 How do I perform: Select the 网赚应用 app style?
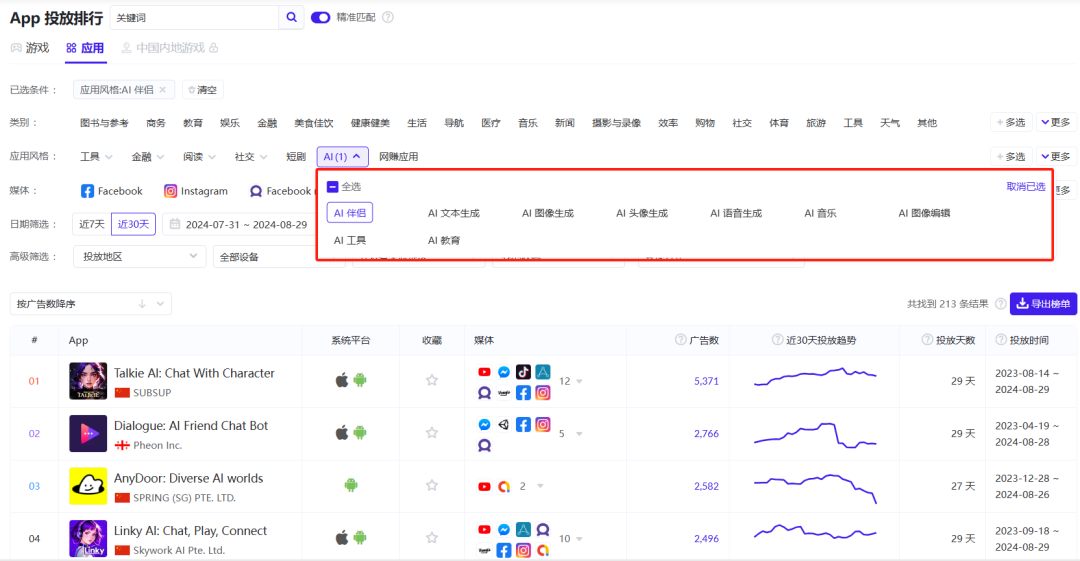pyautogui.click(x=399, y=156)
